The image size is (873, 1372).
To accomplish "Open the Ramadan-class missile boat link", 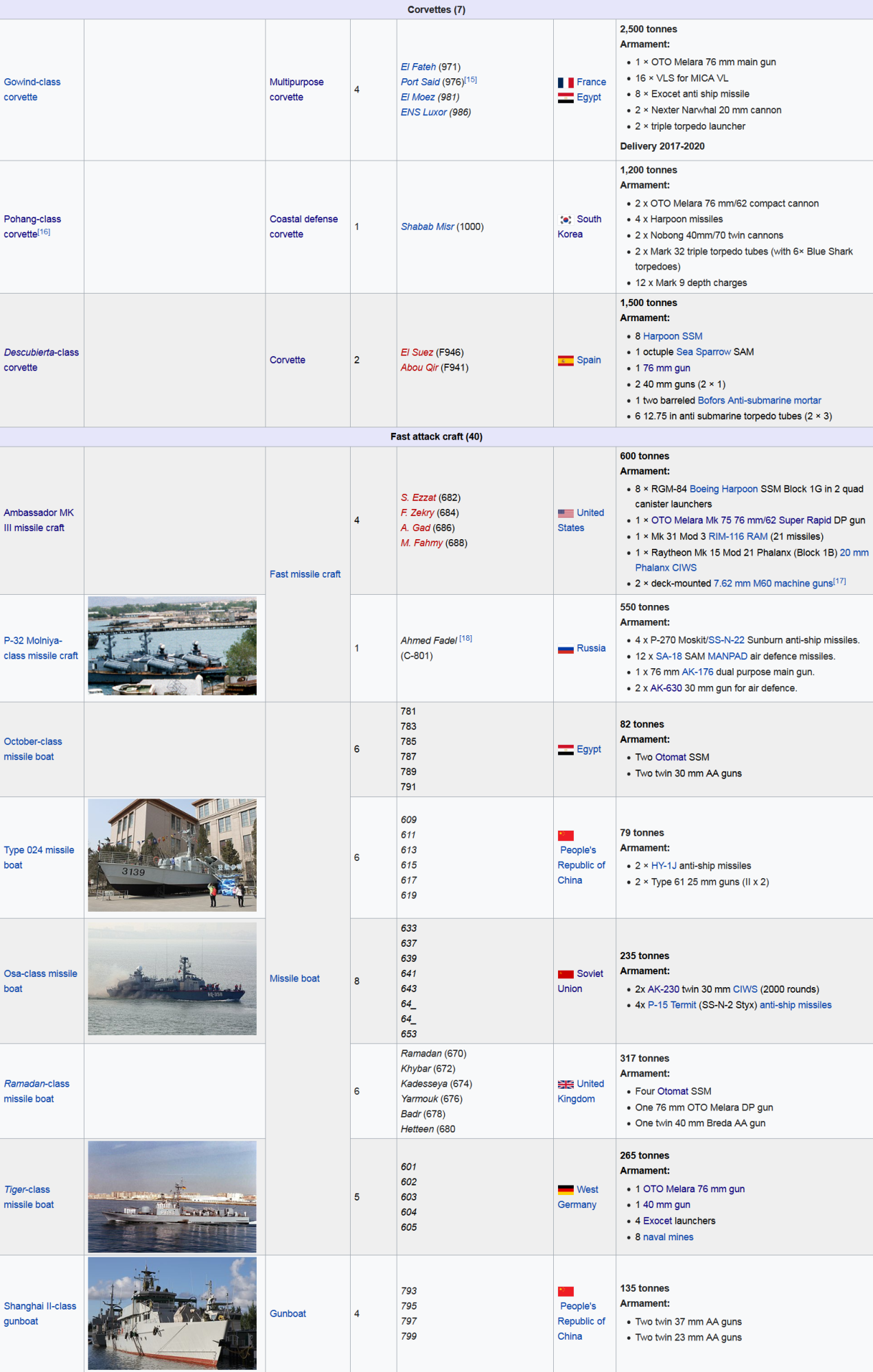I will click(x=37, y=1091).
